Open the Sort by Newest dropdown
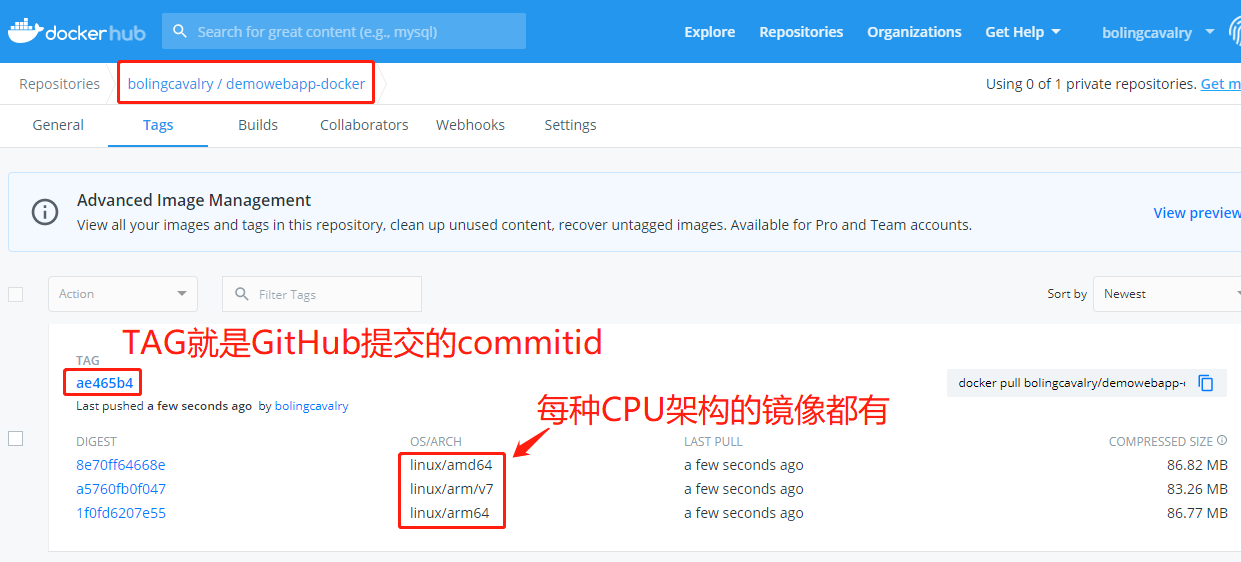1241x562 pixels. (1167, 294)
